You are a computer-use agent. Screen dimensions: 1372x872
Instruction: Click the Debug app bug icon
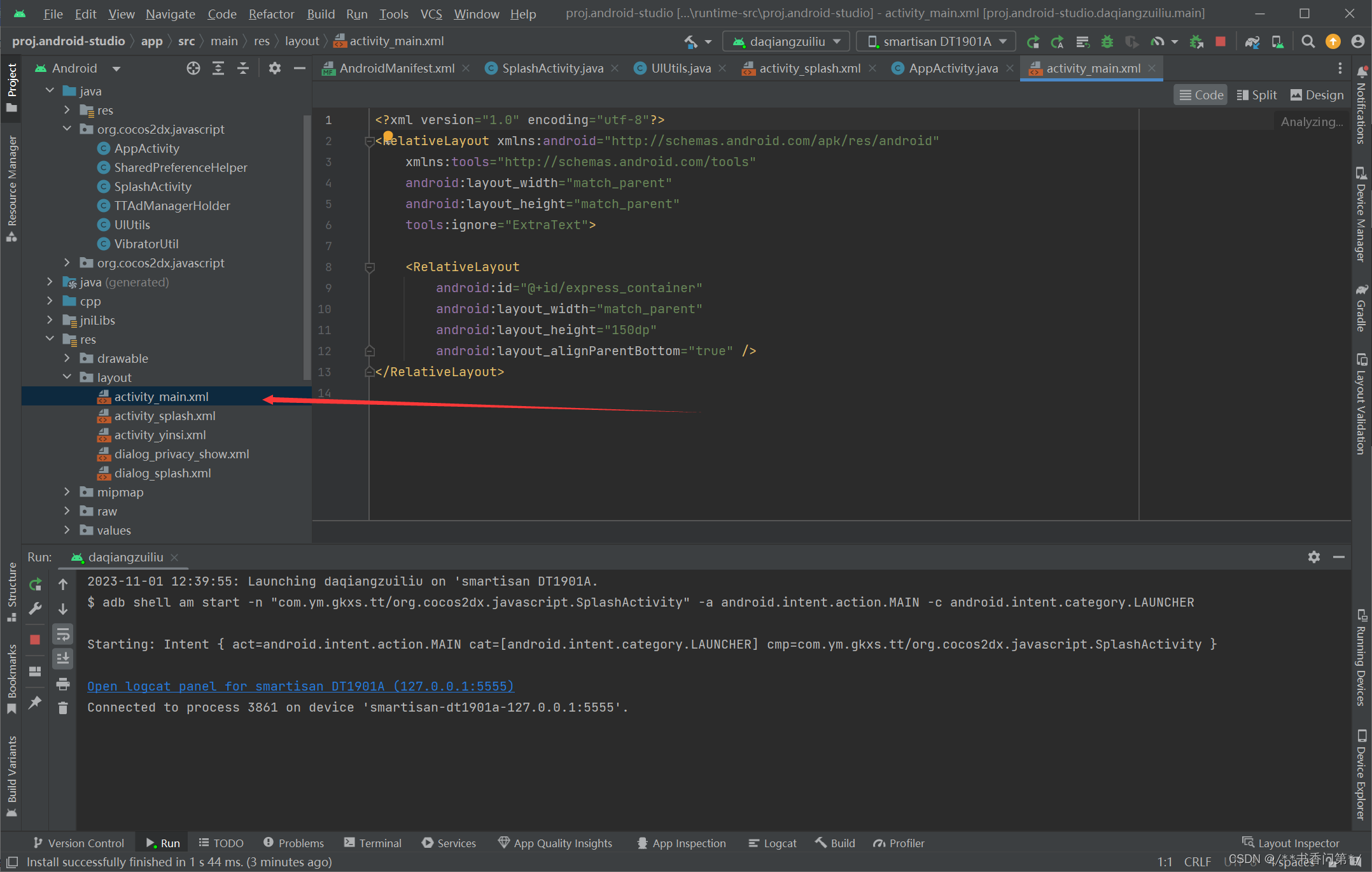click(x=1107, y=41)
